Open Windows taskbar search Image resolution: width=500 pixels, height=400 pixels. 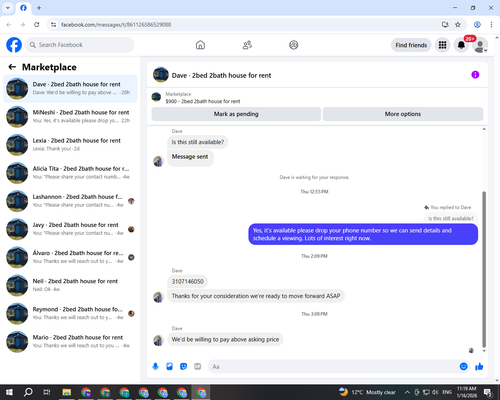pos(28,392)
